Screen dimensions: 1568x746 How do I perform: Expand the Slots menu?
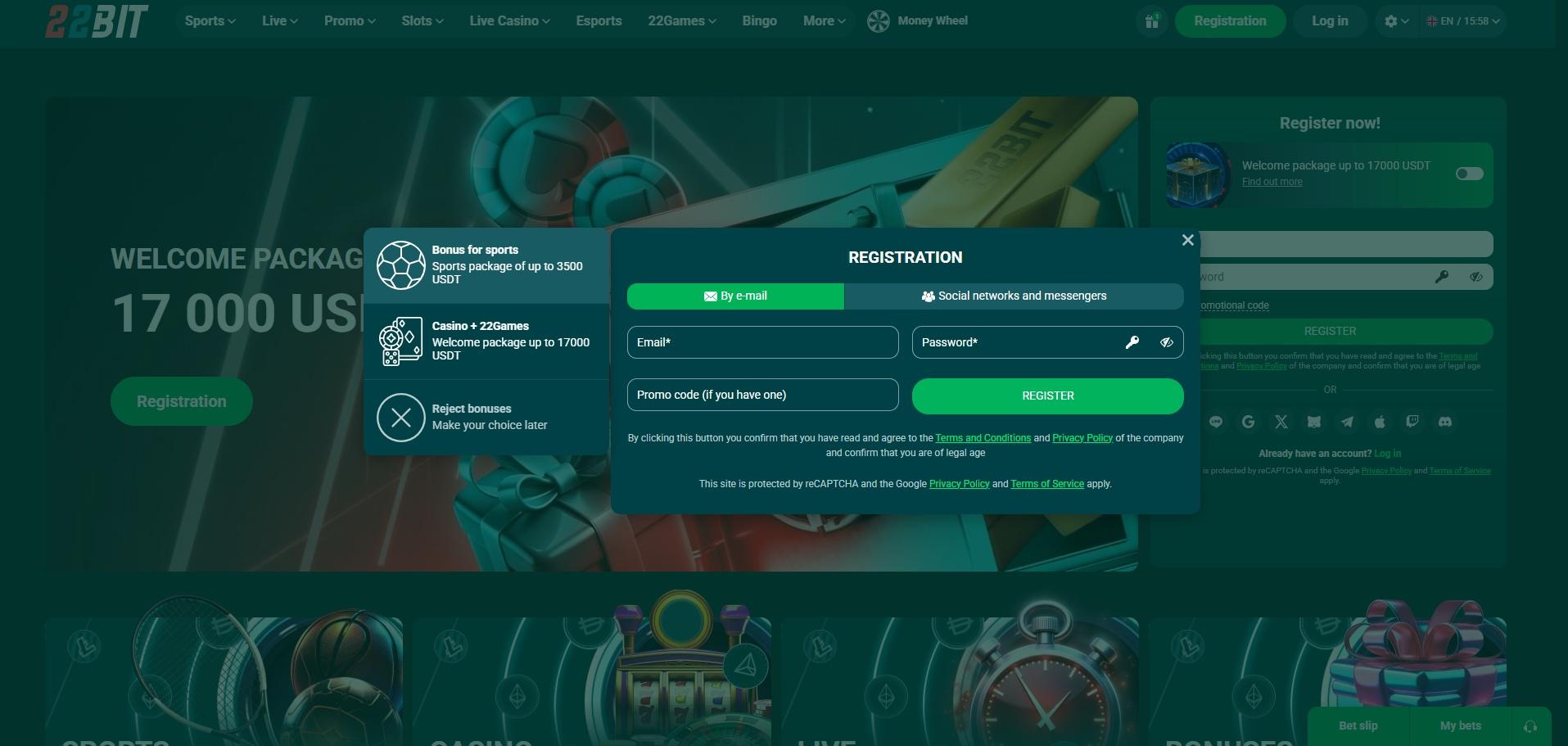[423, 21]
